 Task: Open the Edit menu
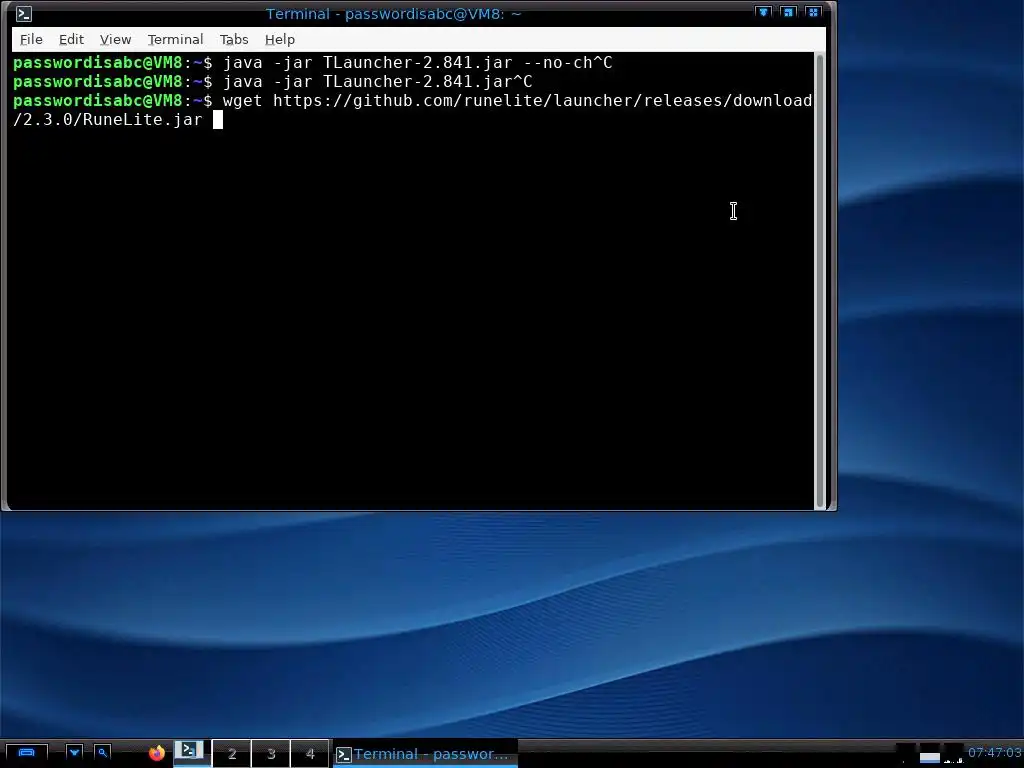(71, 39)
